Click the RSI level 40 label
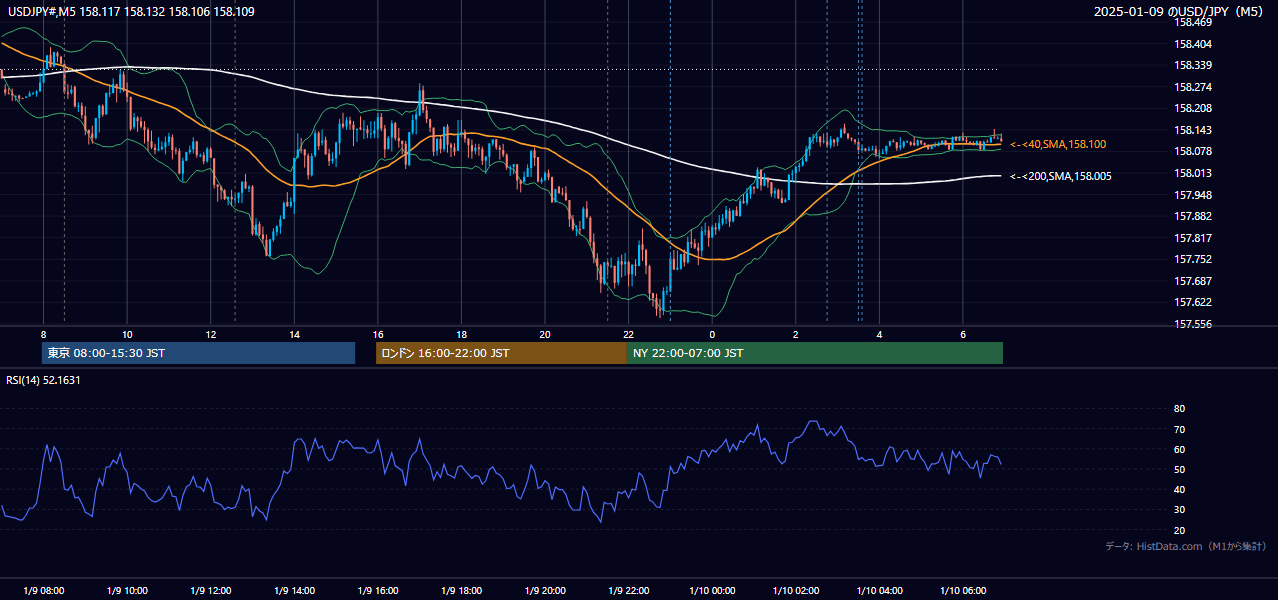The image size is (1278, 600). 1179,489
